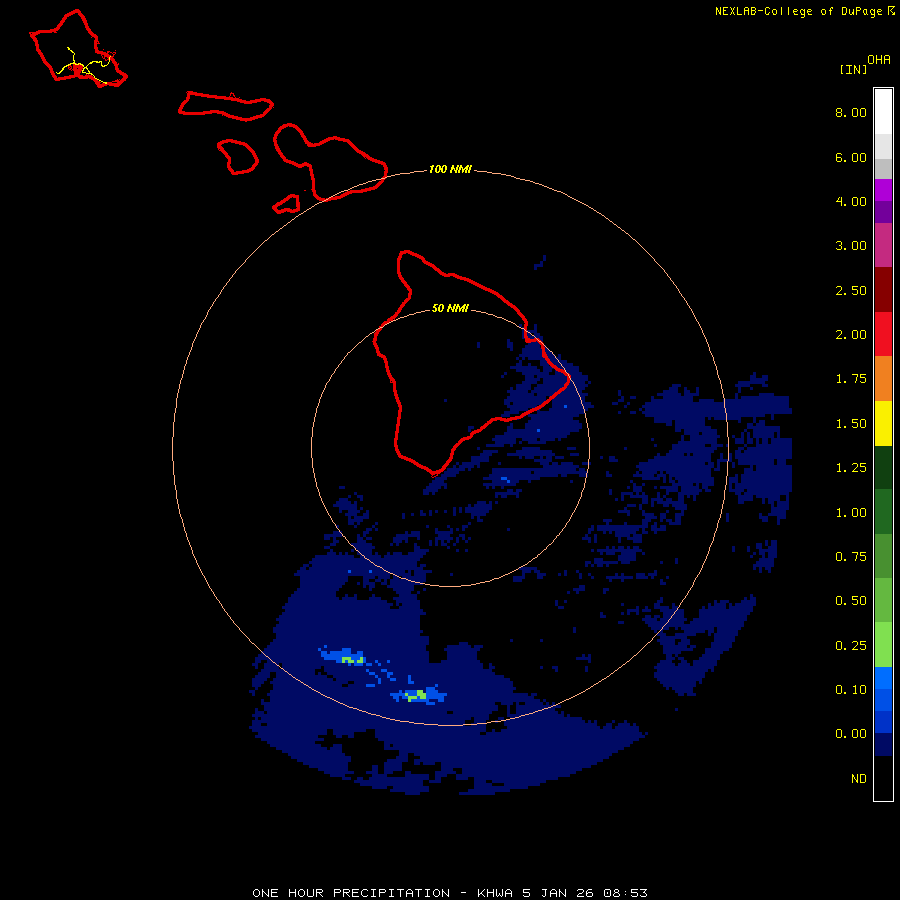Image resolution: width=900 pixels, height=900 pixels.
Task: Click the OHA product label
Action: pyautogui.click(x=879, y=60)
